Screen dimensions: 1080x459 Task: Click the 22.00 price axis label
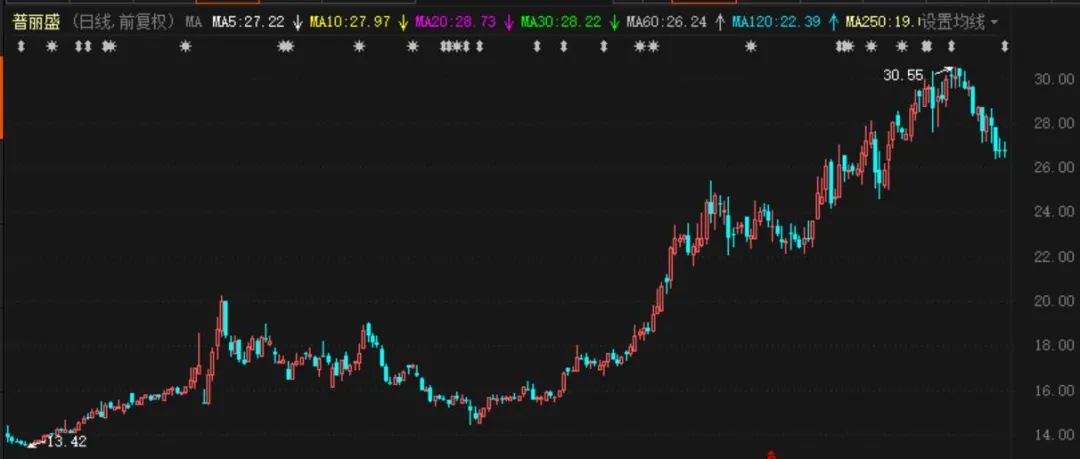click(x=1057, y=256)
